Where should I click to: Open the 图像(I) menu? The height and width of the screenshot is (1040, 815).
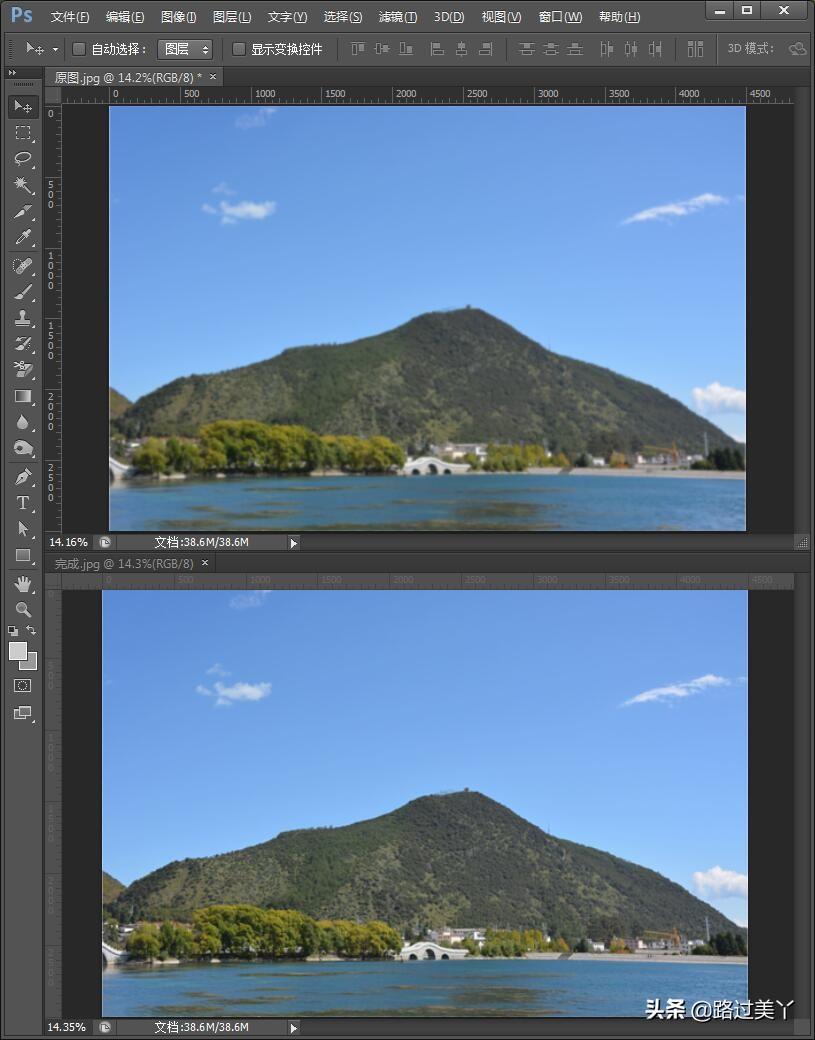178,17
